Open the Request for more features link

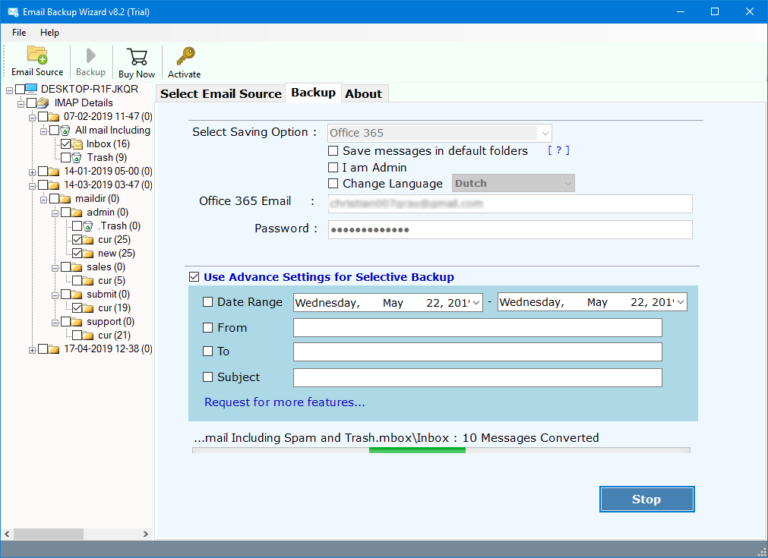click(x=285, y=402)
